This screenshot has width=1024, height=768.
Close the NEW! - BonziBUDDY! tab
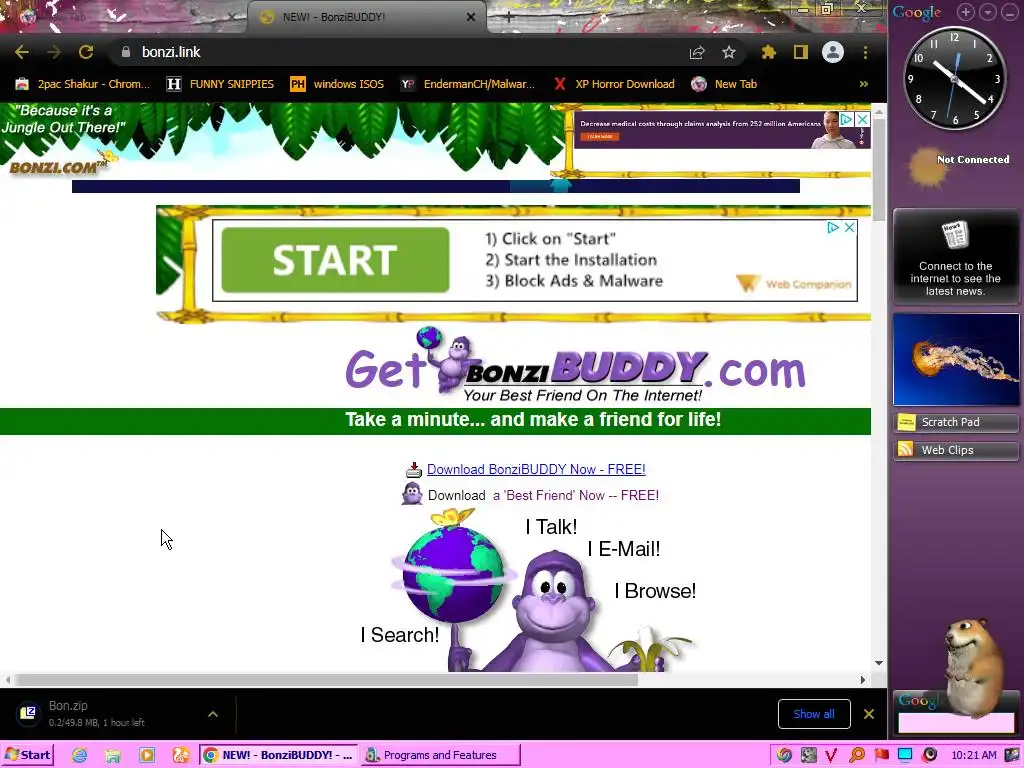471,17
